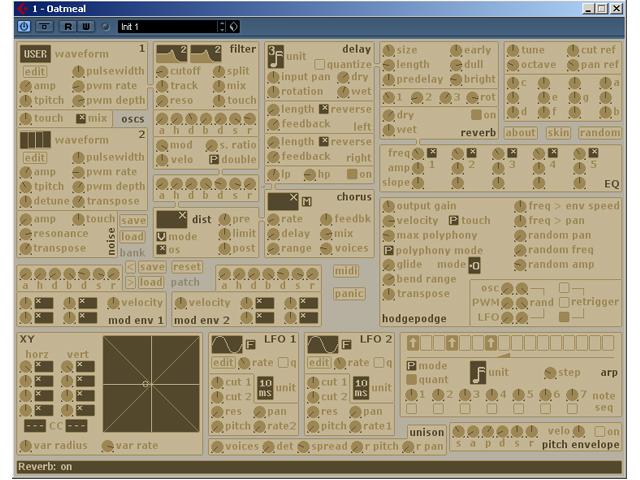Click the about button
The width and height of the screenshot is (640, 480).
pyautogui.click(x=520, y=132)
